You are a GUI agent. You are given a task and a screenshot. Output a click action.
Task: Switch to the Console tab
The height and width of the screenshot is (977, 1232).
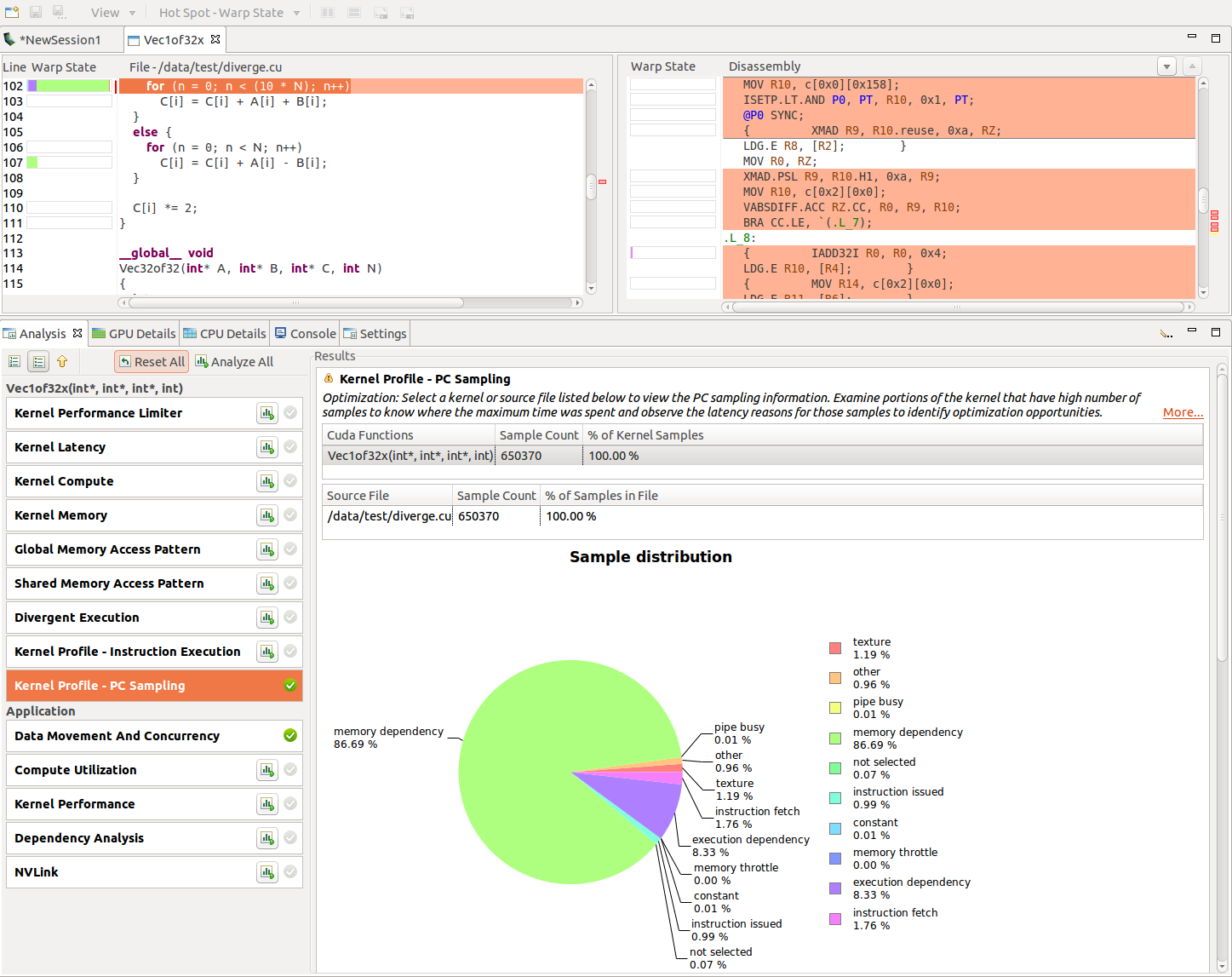coord(304,333)
